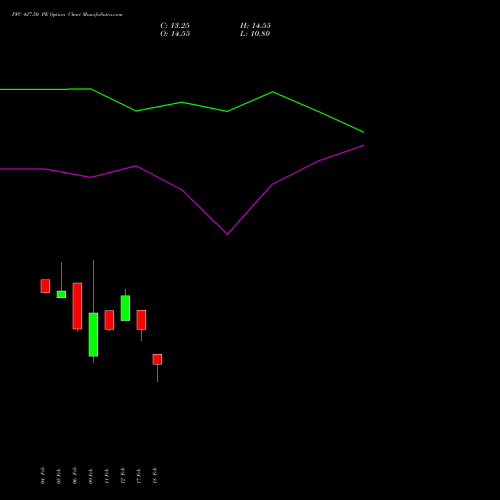500x500 pixels.
Task: Click the purple indicator line
Action: (182, 190)
